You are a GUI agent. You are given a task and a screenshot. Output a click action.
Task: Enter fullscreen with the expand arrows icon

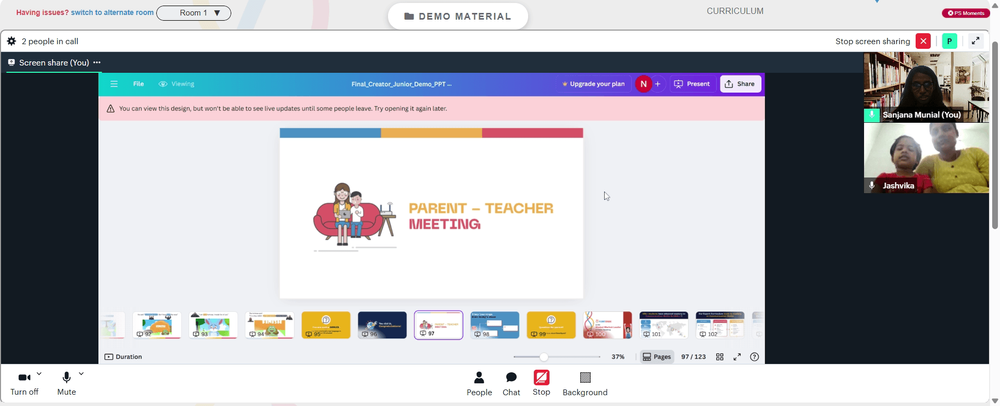click(737, 357)
